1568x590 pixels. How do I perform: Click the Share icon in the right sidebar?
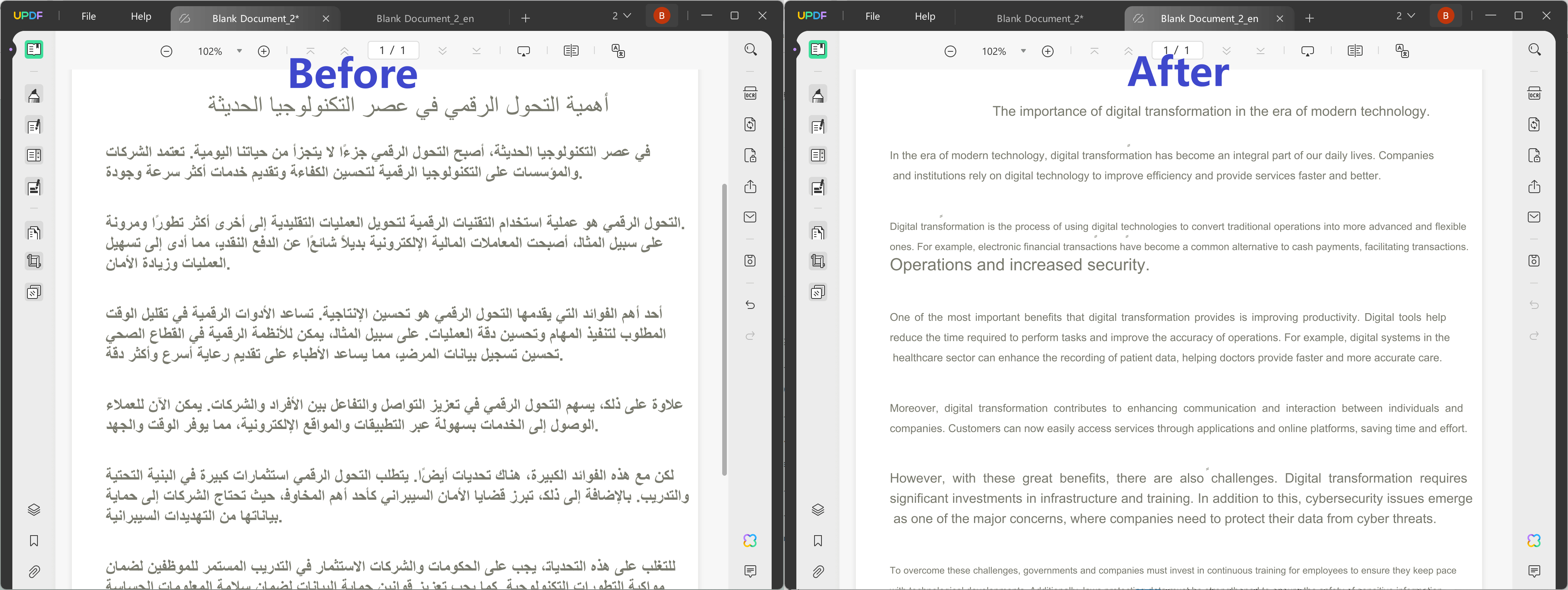click(x=750, y=187)
